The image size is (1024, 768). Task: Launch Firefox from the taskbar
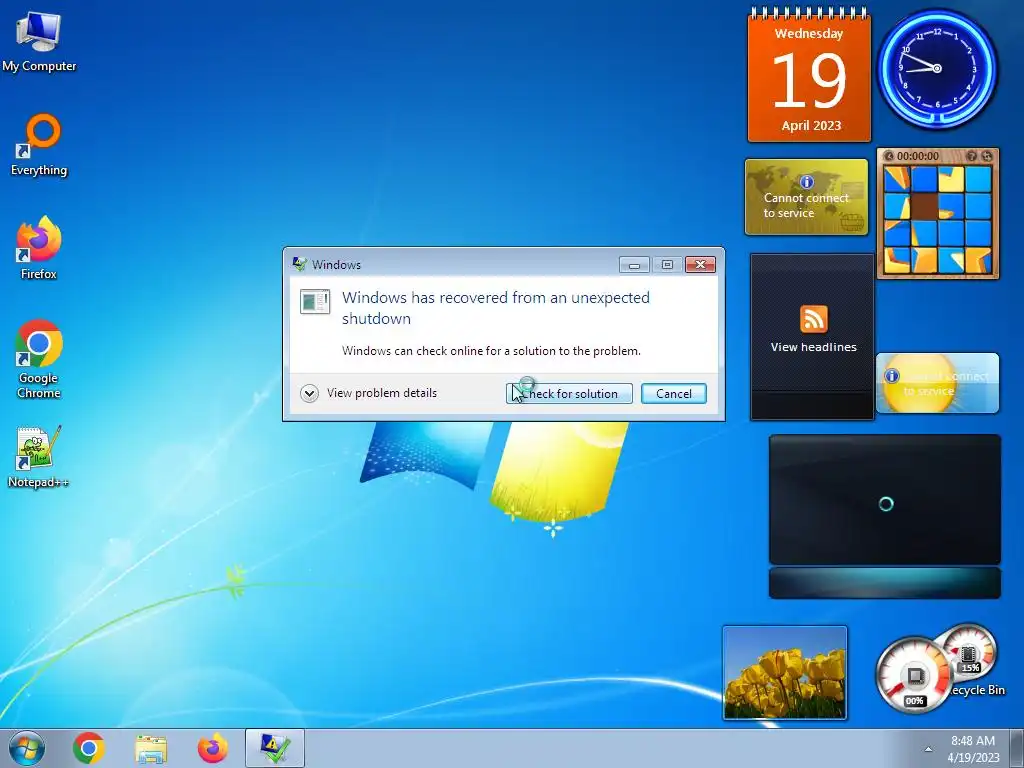213,748
